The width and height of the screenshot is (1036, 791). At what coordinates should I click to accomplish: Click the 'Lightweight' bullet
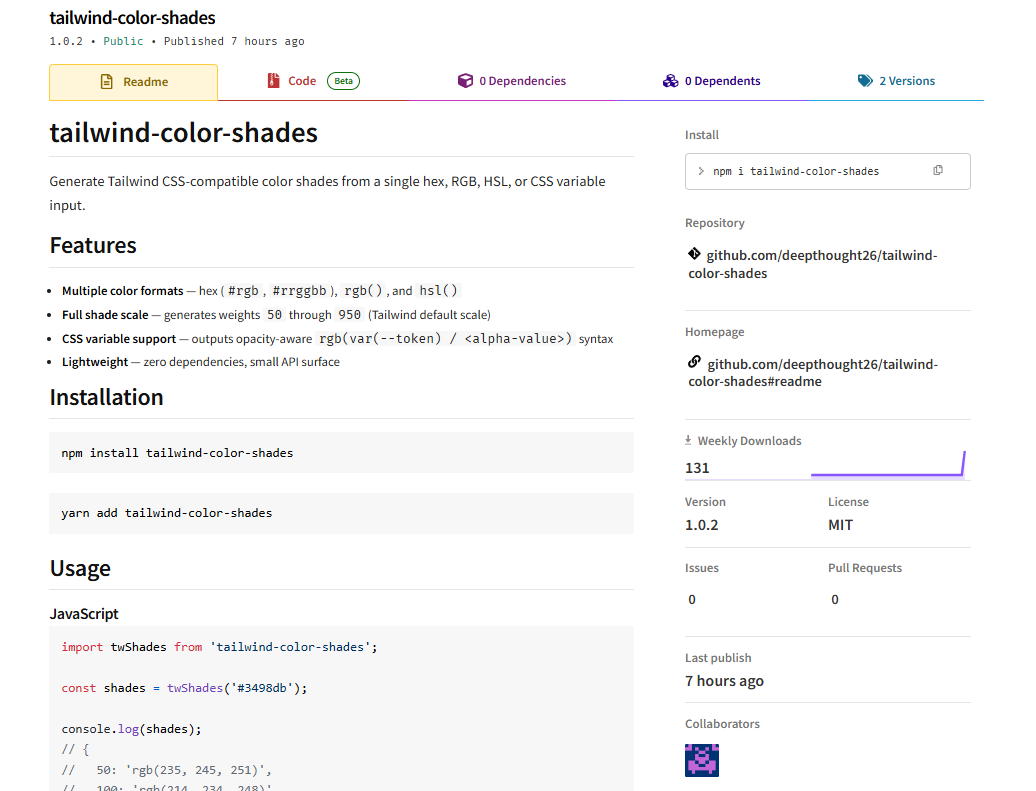[201, 362]
